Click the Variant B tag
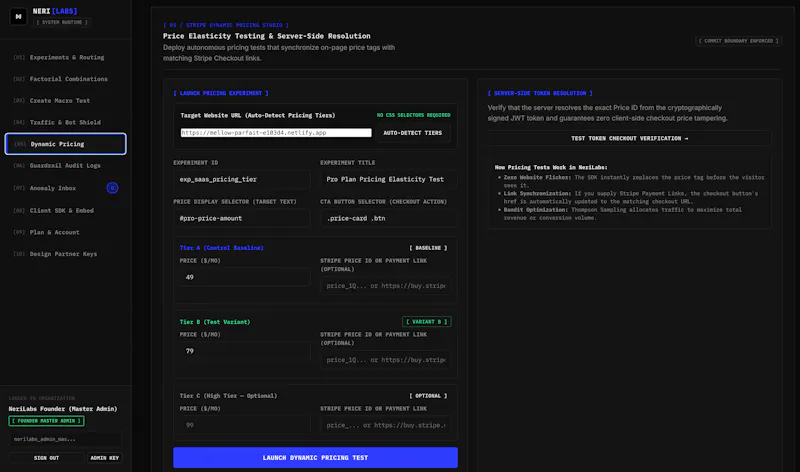Image resolution: width=800 pixels, height=472 pixels. tap(427, 322)
